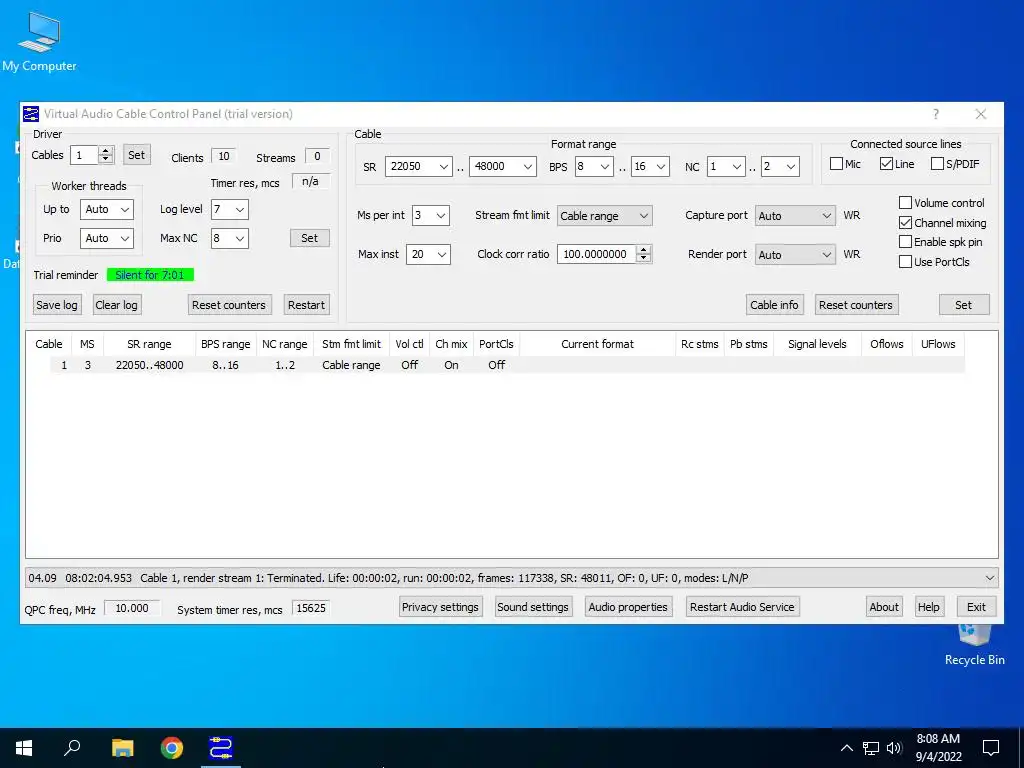
Task: Open Cable info button
Action: click(x=775, y=305)
